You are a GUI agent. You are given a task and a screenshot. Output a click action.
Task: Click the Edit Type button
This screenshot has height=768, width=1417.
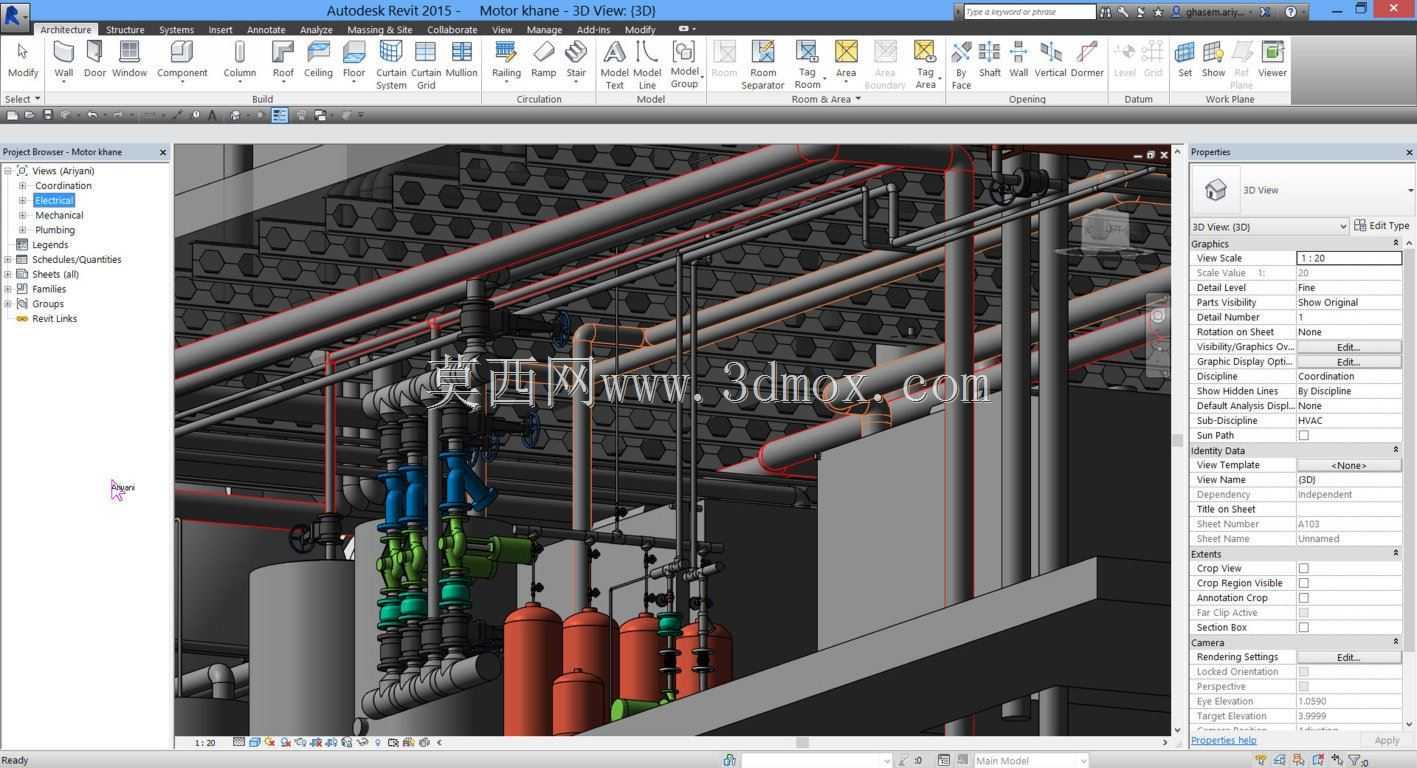pos(1381,226)
